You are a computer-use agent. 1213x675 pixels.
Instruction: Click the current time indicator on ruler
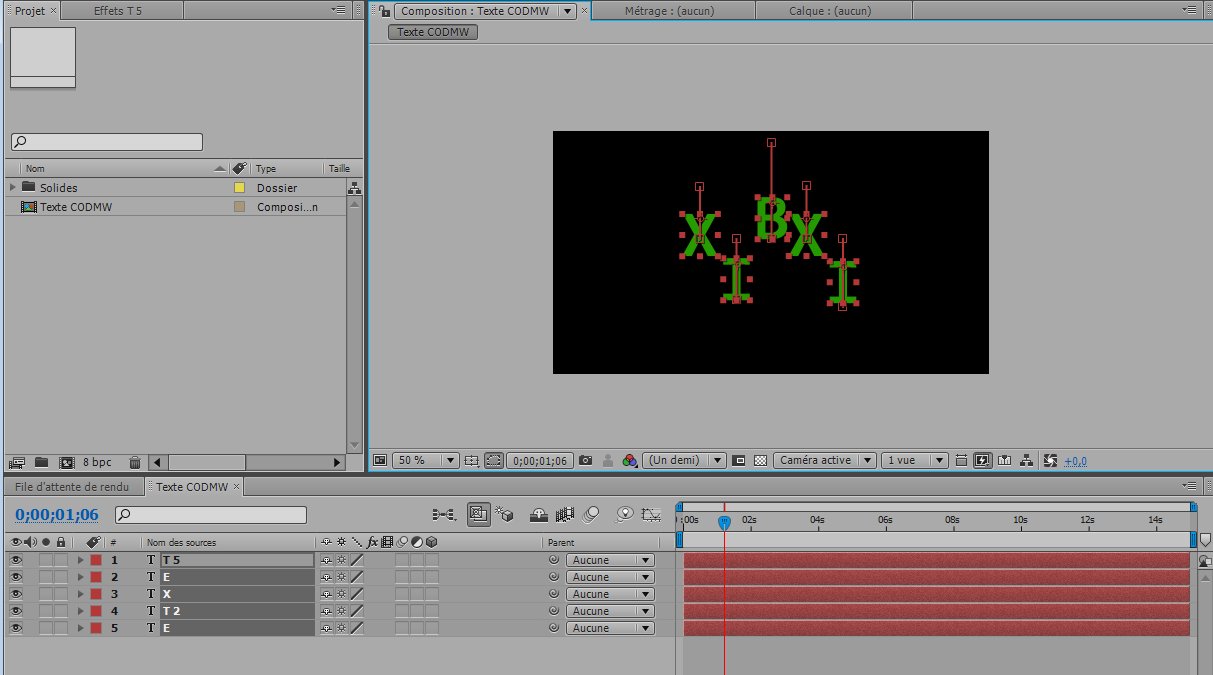click(724, 521)
